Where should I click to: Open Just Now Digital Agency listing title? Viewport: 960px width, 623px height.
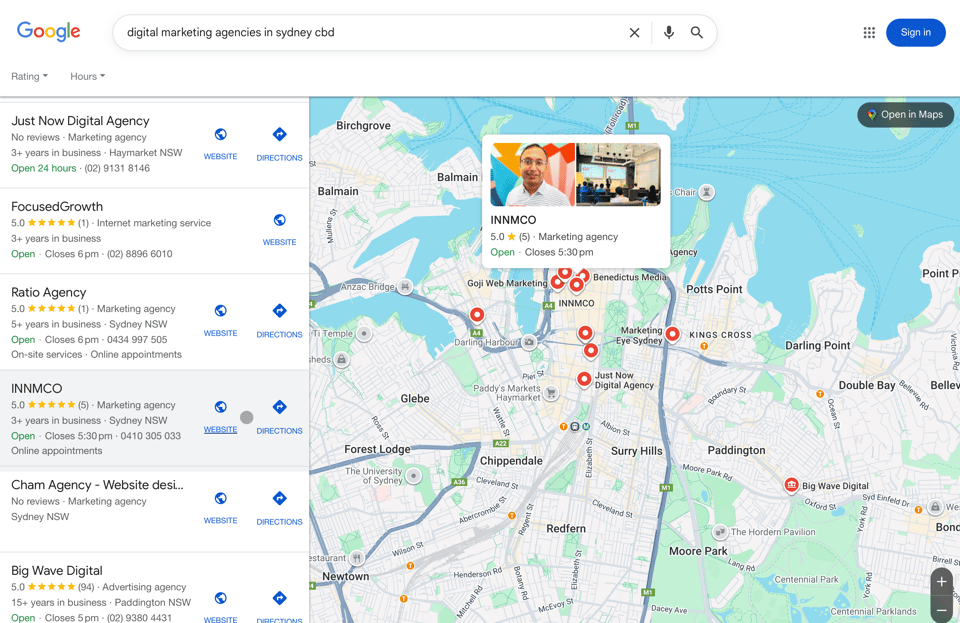pos(80,121)
